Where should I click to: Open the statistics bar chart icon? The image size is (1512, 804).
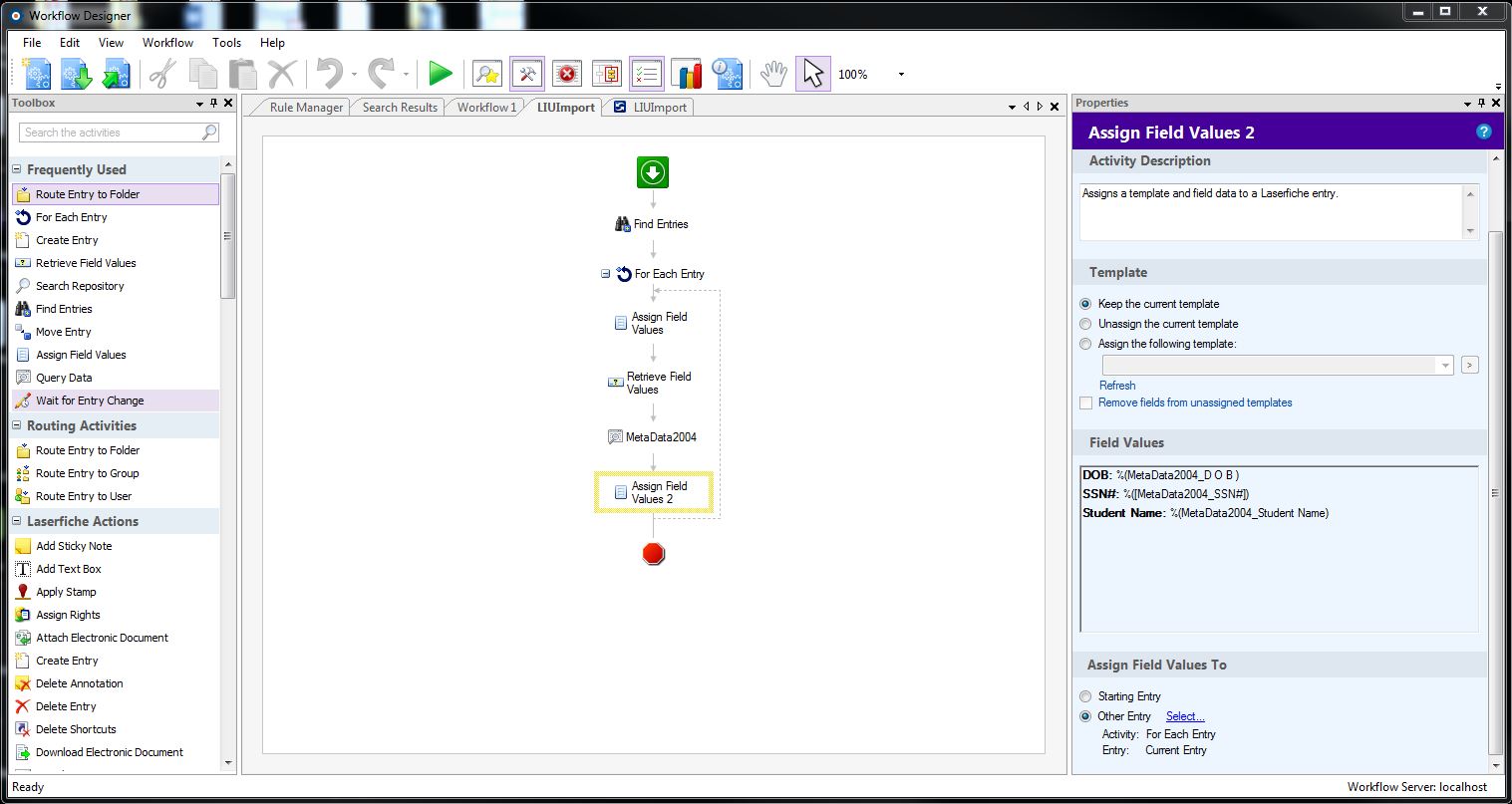click(x=687, y=74)
